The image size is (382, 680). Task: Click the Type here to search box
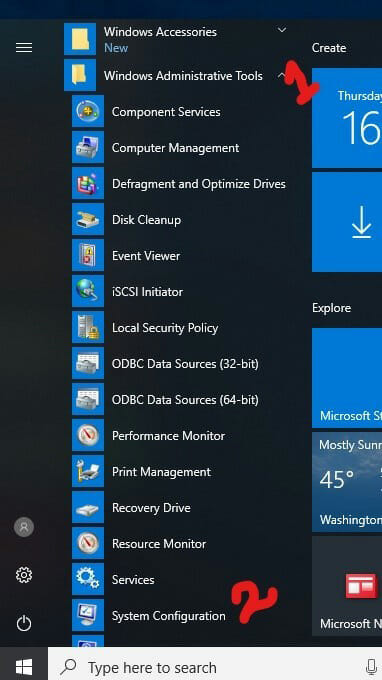click(x=215, y=664)
